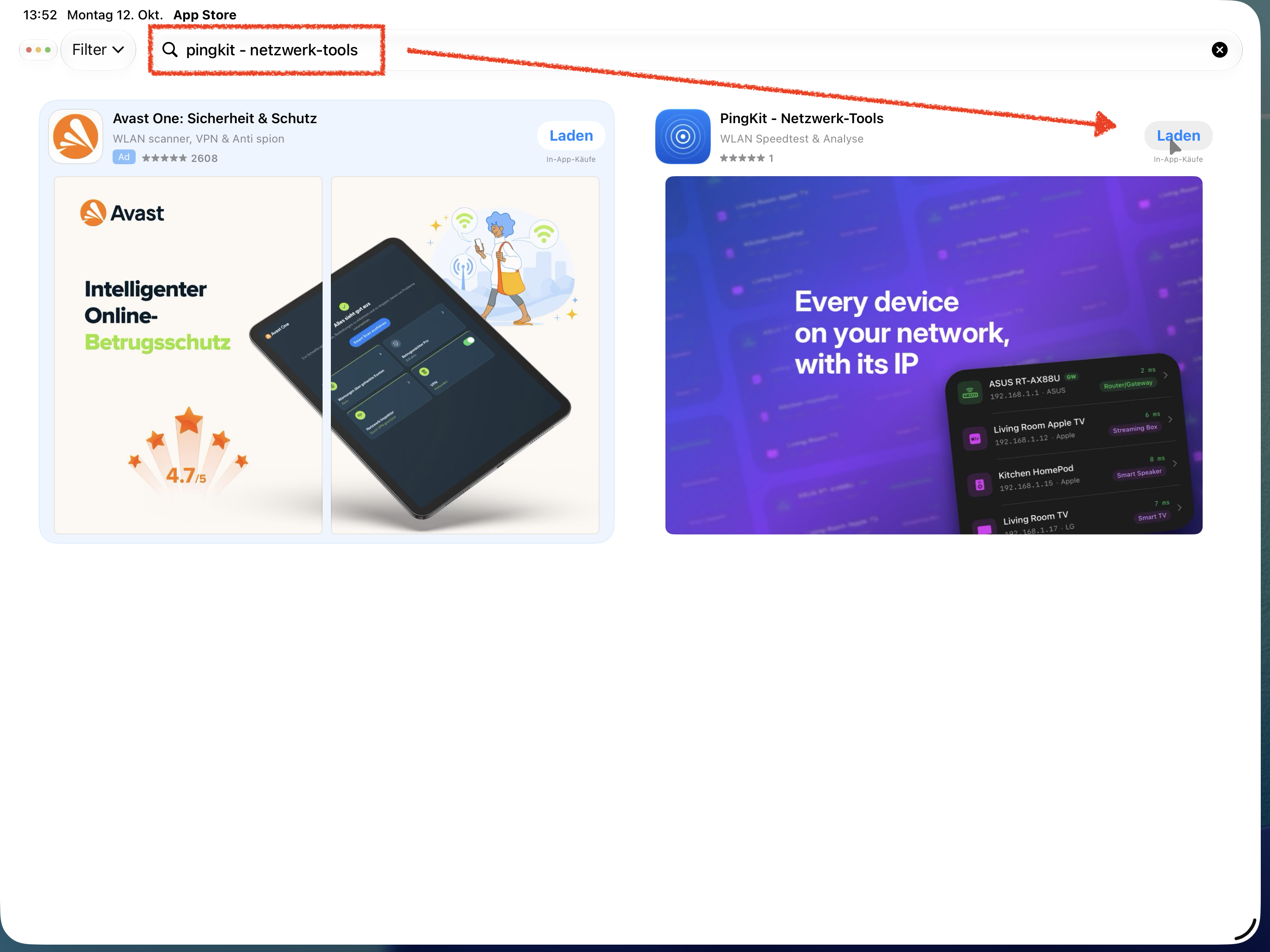Click the 13:52 clock in status bar
The height and width of the screenshot is (952, 1270).
[x=40, y=15]
